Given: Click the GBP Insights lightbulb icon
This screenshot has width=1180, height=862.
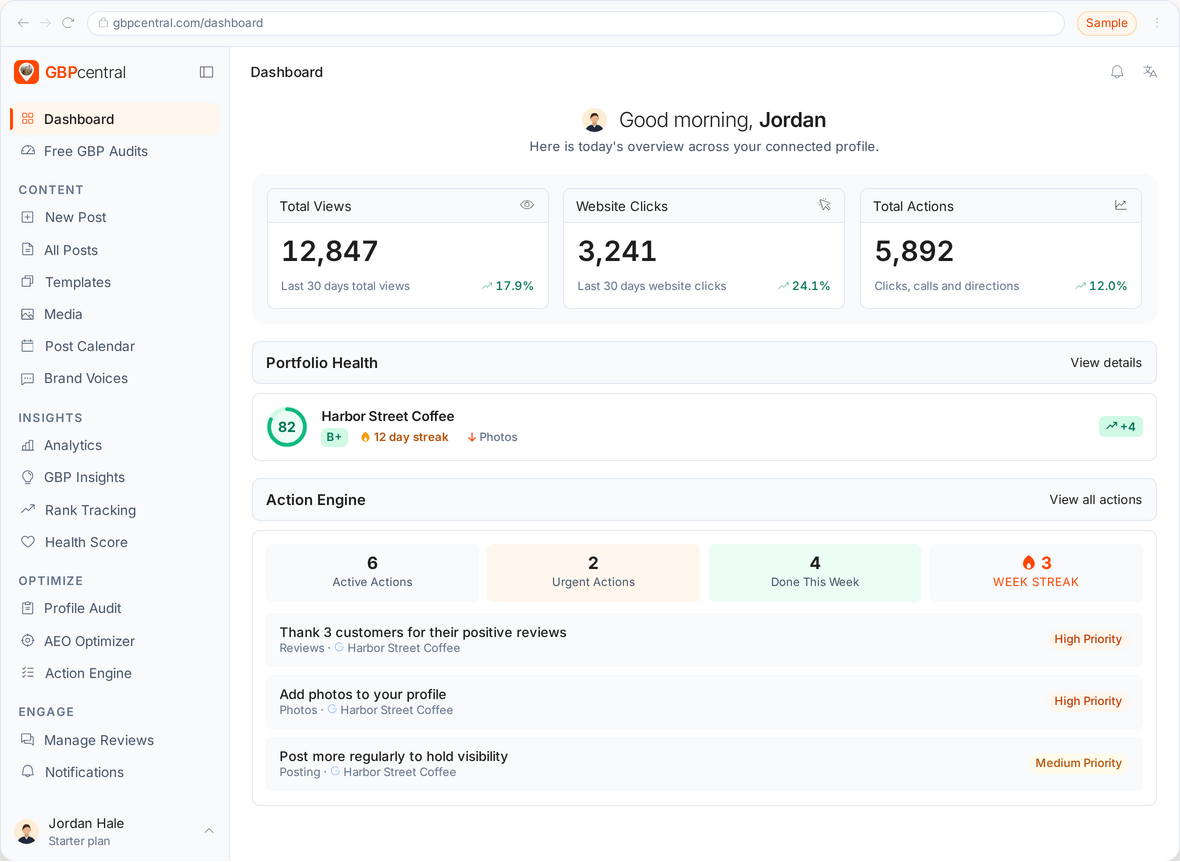Looking at the screenshot, I should tap(28, 477).
